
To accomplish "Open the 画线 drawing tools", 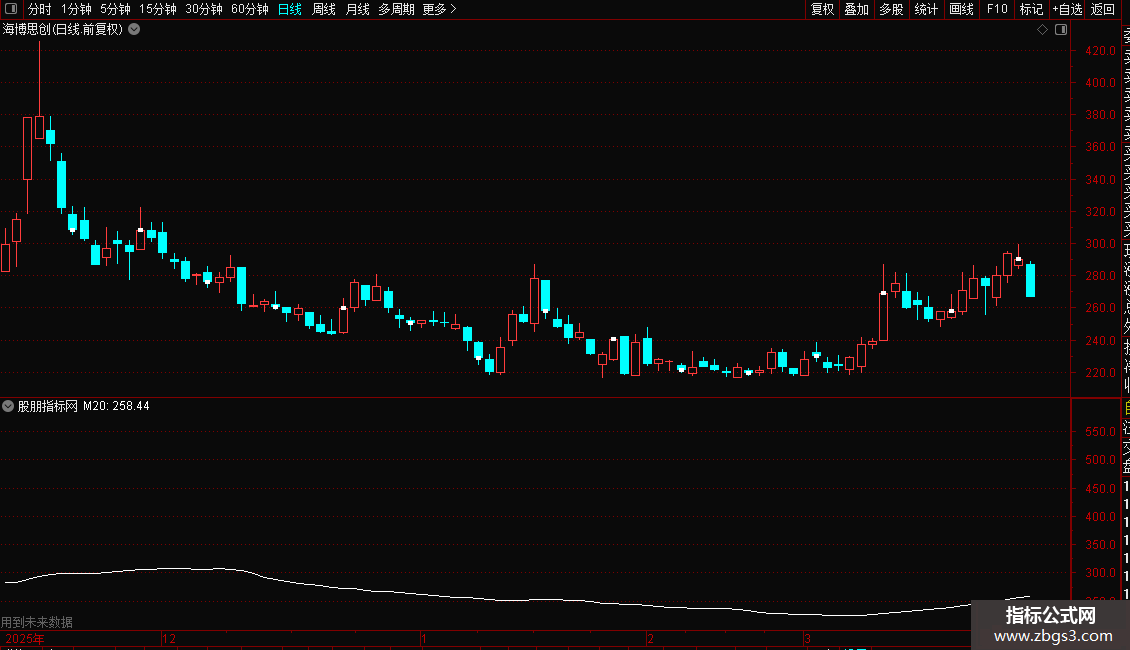I will (x=961, y=9).
